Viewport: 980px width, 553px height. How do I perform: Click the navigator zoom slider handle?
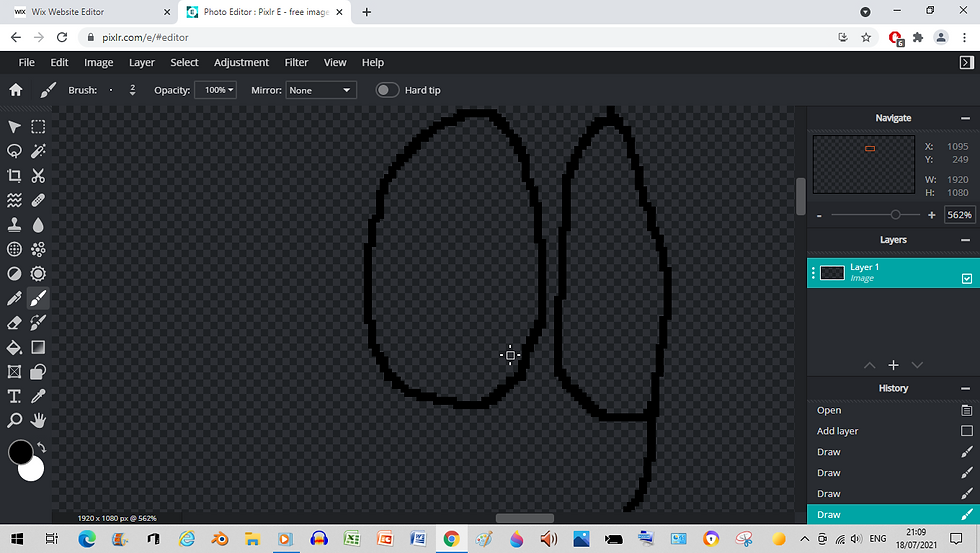coord(896,215)
